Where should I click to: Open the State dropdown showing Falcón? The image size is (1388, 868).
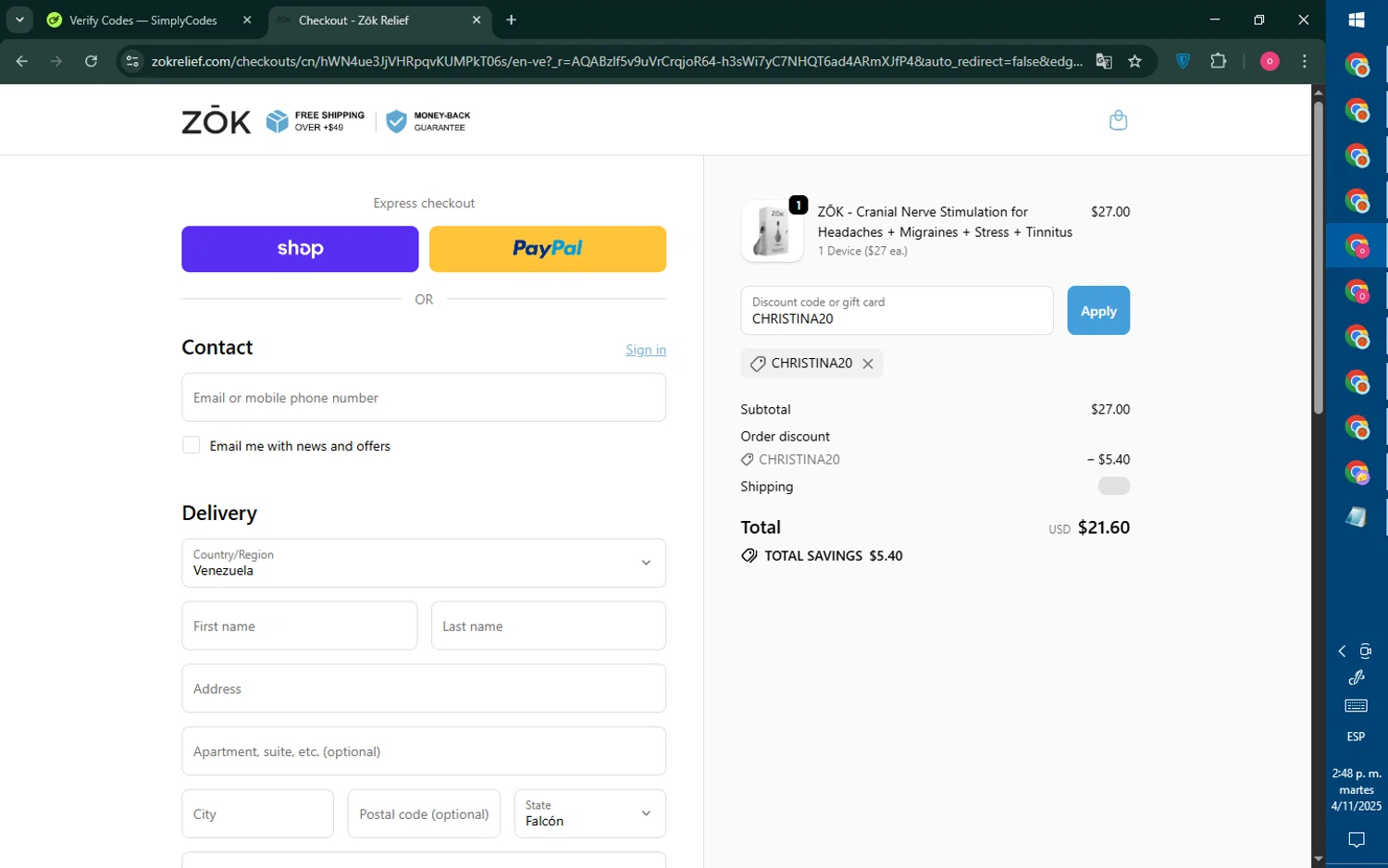coord(589,813)
